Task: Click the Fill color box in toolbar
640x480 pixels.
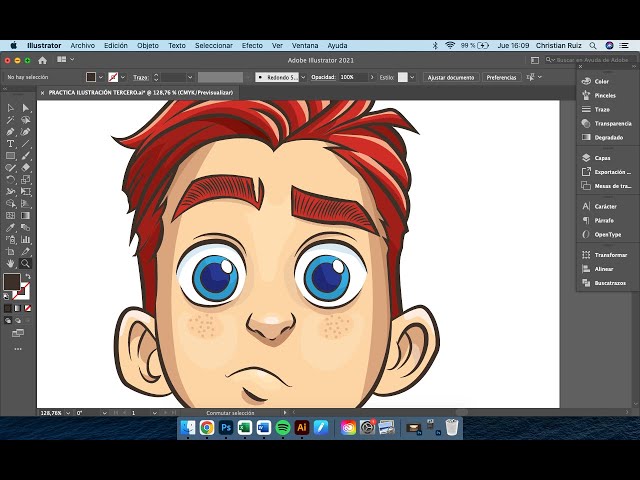Action: [11, 282]
